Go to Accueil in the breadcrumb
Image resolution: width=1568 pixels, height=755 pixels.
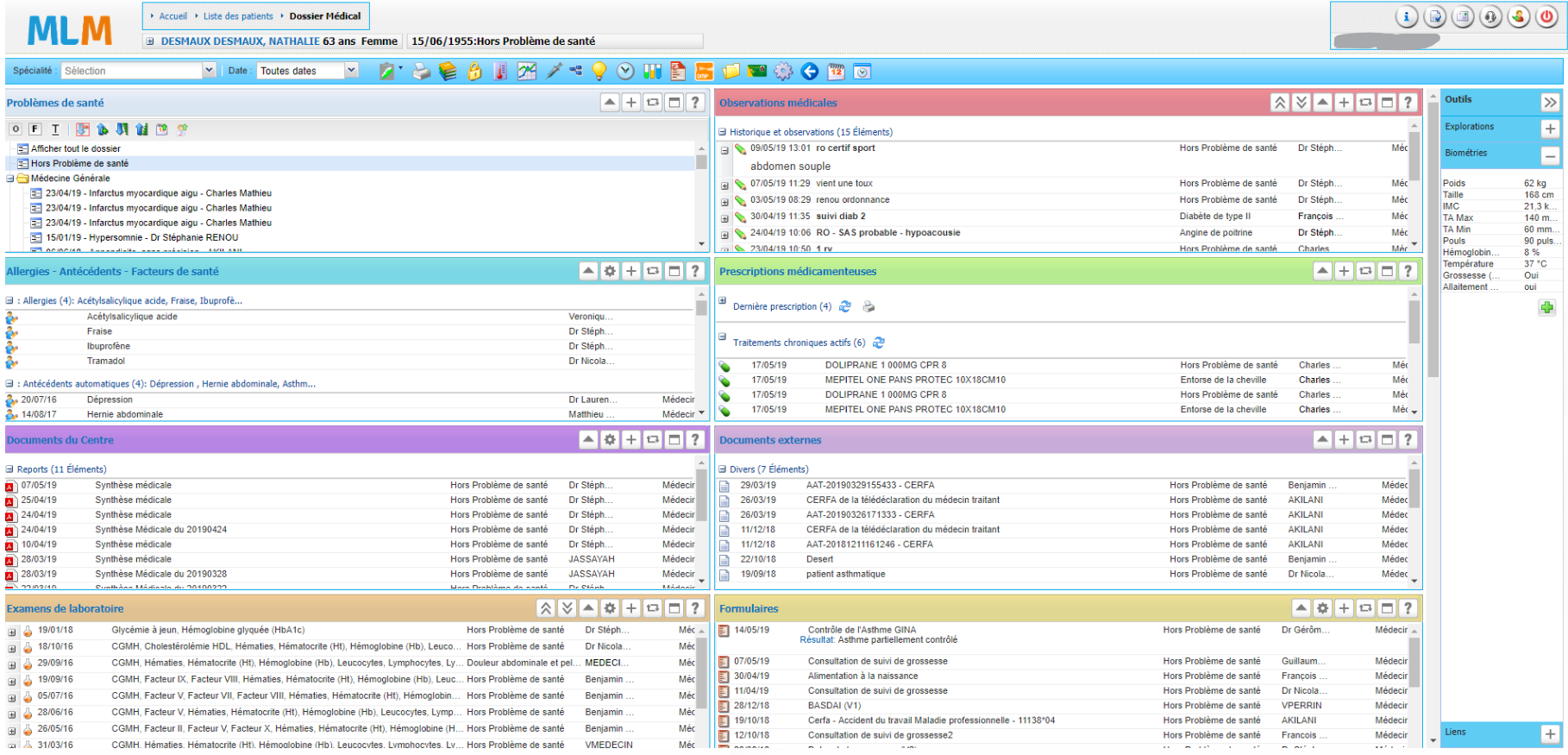[172, 16]
